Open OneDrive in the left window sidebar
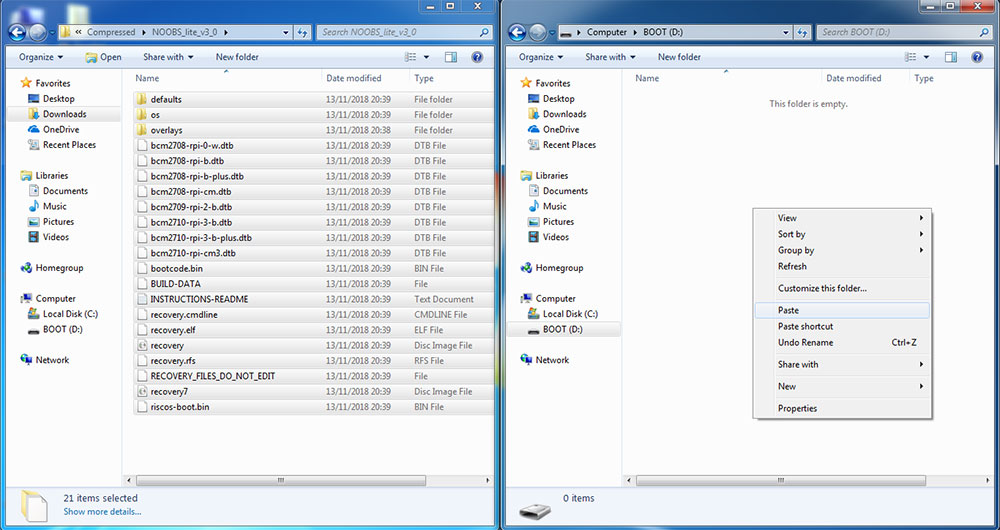 point(60,129)
